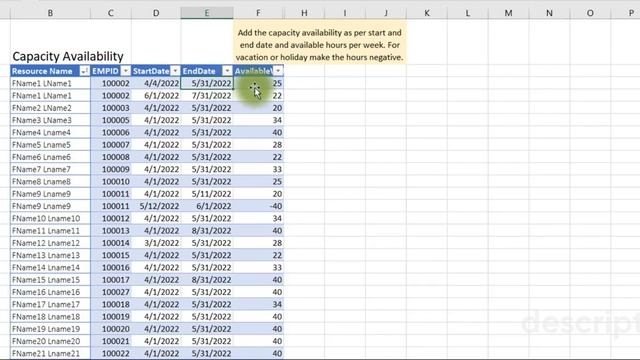Select column H header
The height and width of the screenshot is (360, 640).
point(304,13)
